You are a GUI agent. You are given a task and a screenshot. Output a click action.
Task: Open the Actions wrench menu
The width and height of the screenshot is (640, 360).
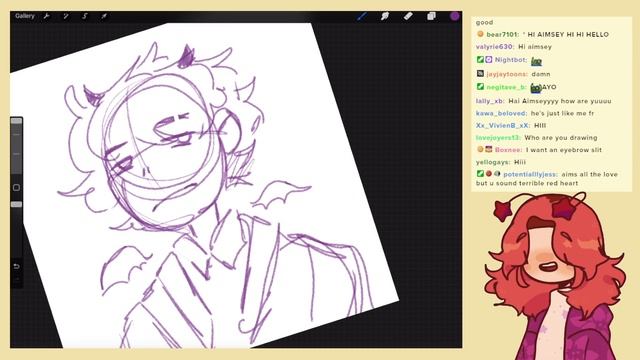(47, 16)
